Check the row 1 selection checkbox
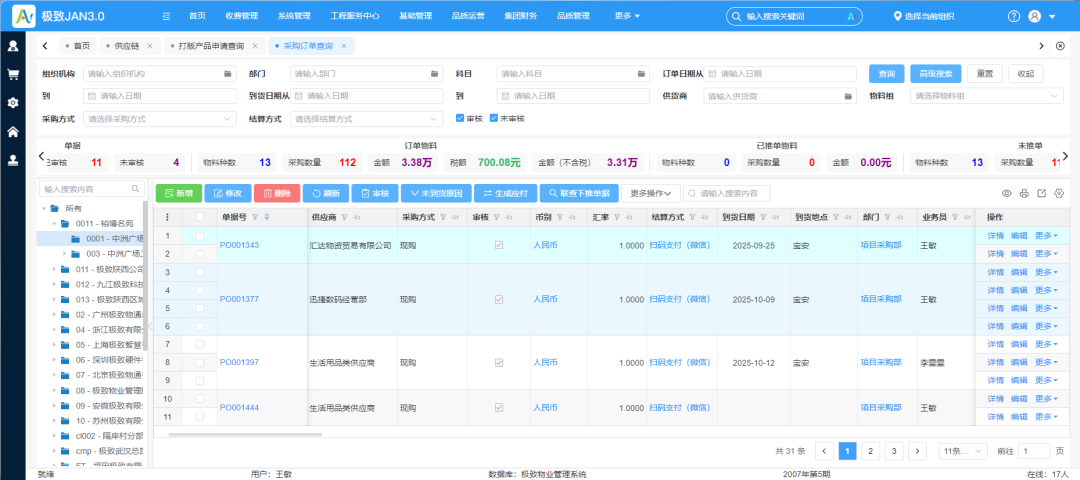Image resolution: width=1080 pixels, height=480 pixels. coord(200,236)
